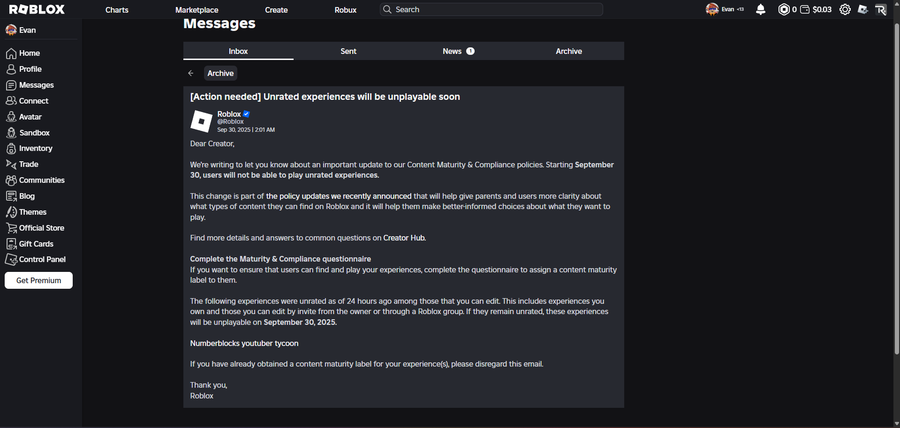Viewport: 900px width, 428px height.
Task: Click the Roblox Studio icon in header
Action: [863, 10]
